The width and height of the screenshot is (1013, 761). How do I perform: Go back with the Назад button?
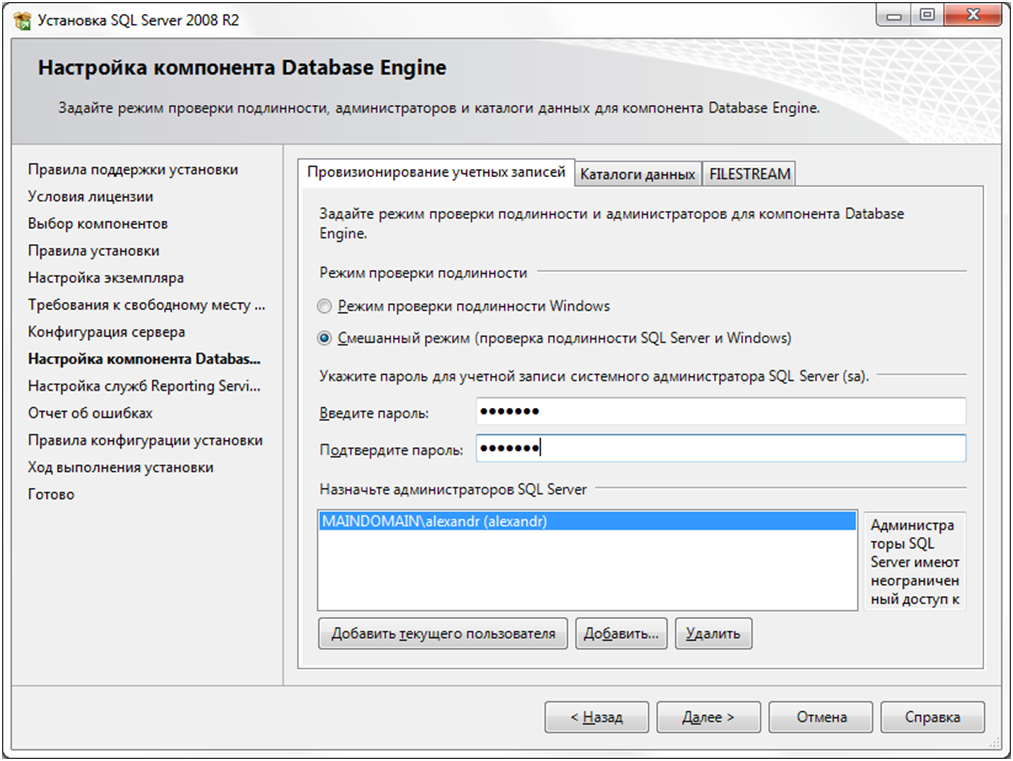(x=596, y=717)
